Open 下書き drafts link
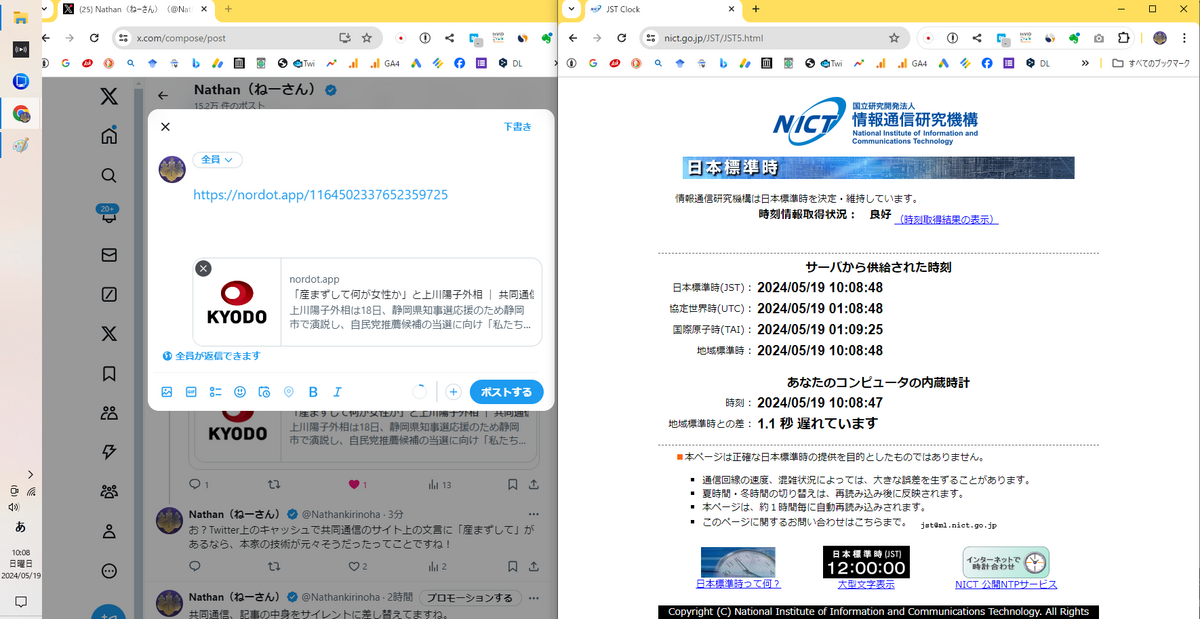 [517, 127]
